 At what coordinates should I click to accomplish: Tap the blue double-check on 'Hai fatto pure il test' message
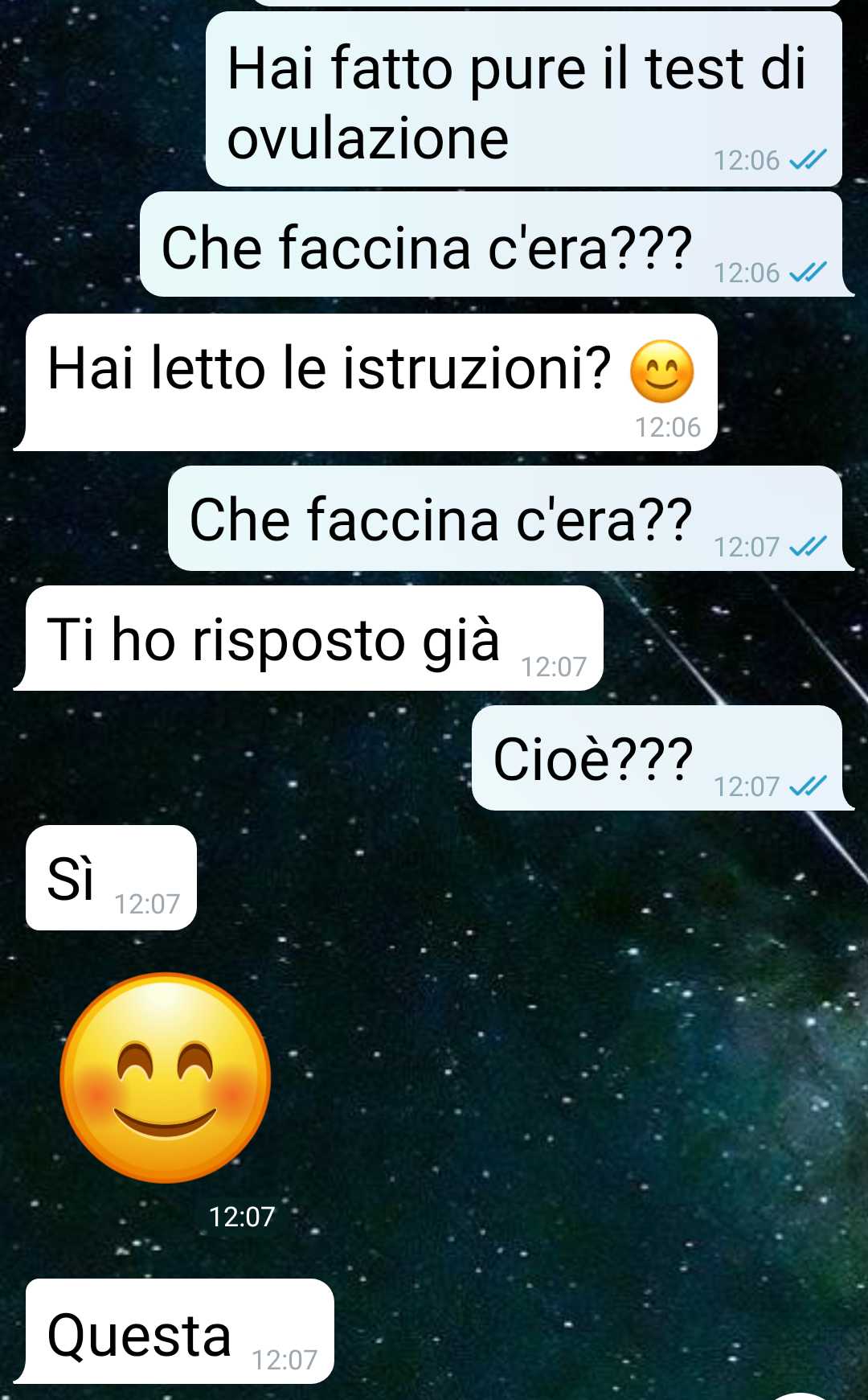point(808,160)
